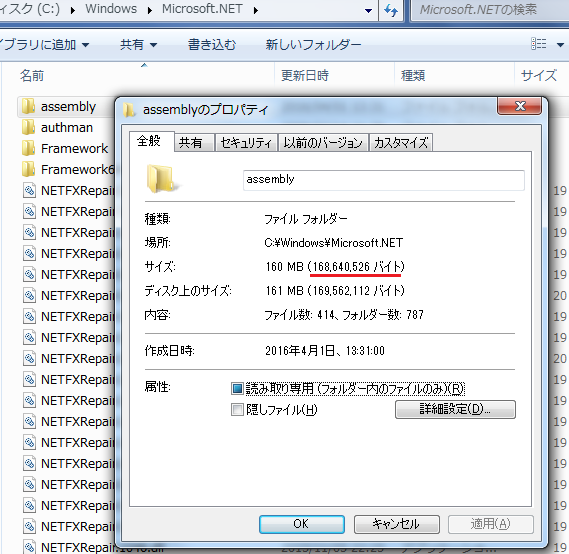The width and height of the screenshot is (569, 554).
Task: Select the assembly folder icon in file list
Action: pyautogui.click(x=28, y=107)
